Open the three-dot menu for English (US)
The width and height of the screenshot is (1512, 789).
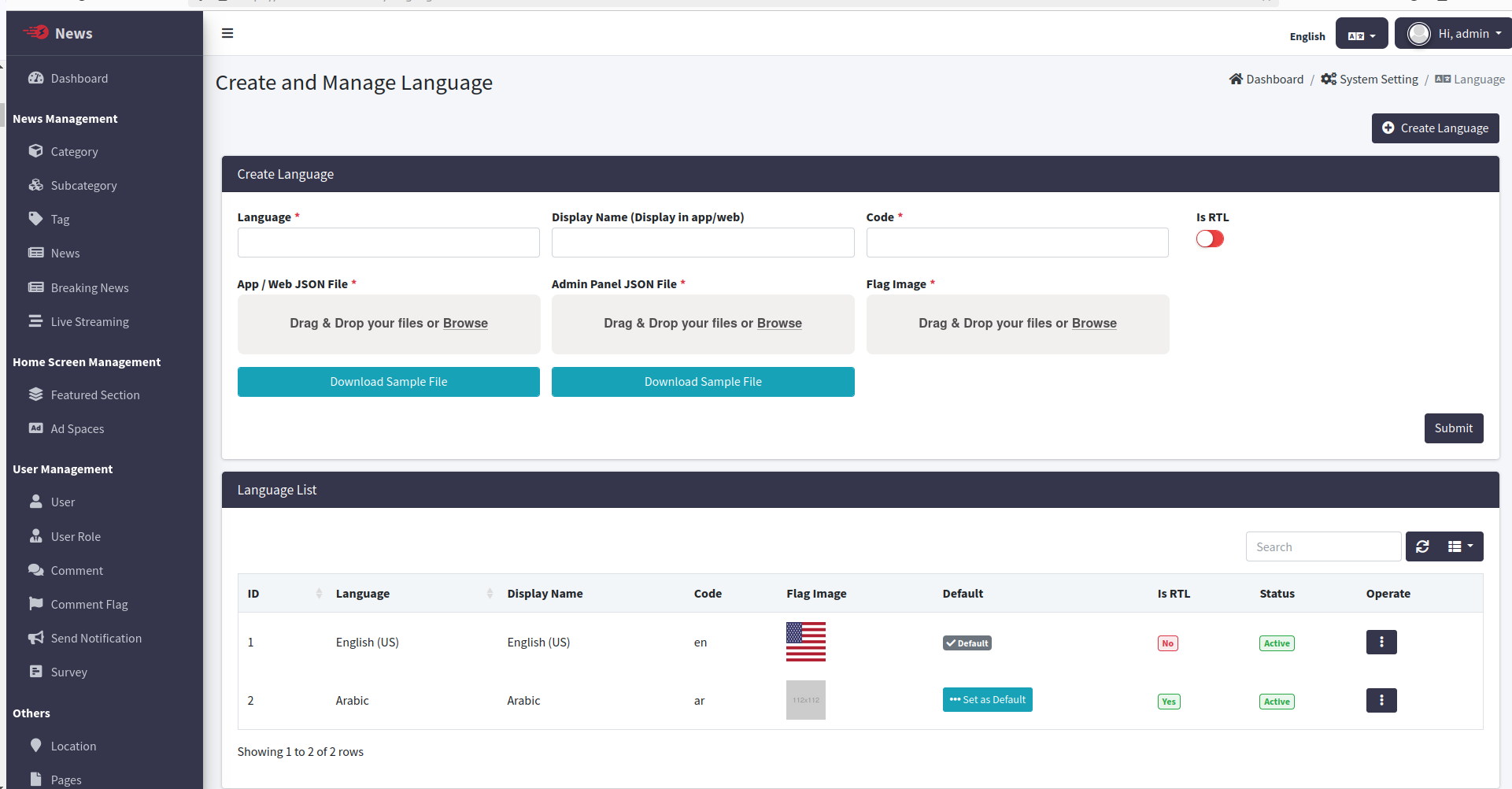1381,643
